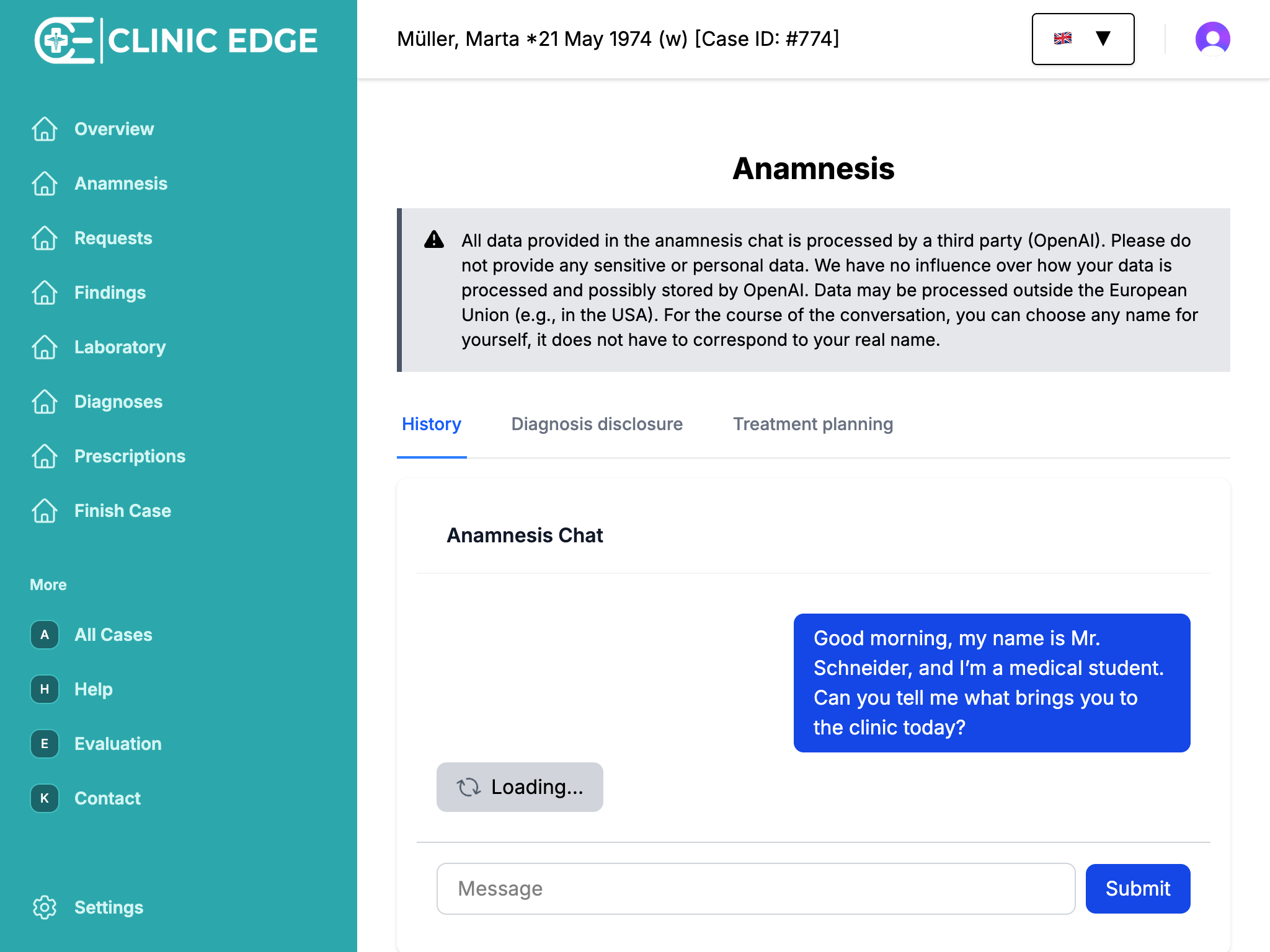
Task: Select the History tab
Action: [432, 424]
